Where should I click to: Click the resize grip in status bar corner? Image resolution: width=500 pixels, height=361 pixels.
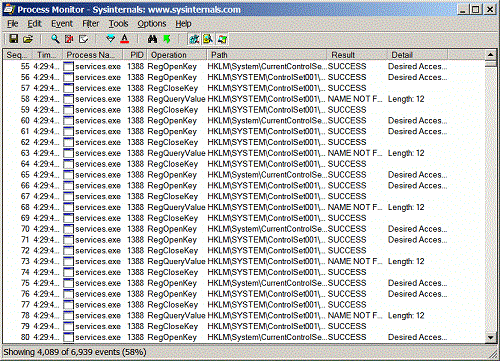(x=493, y=354)
